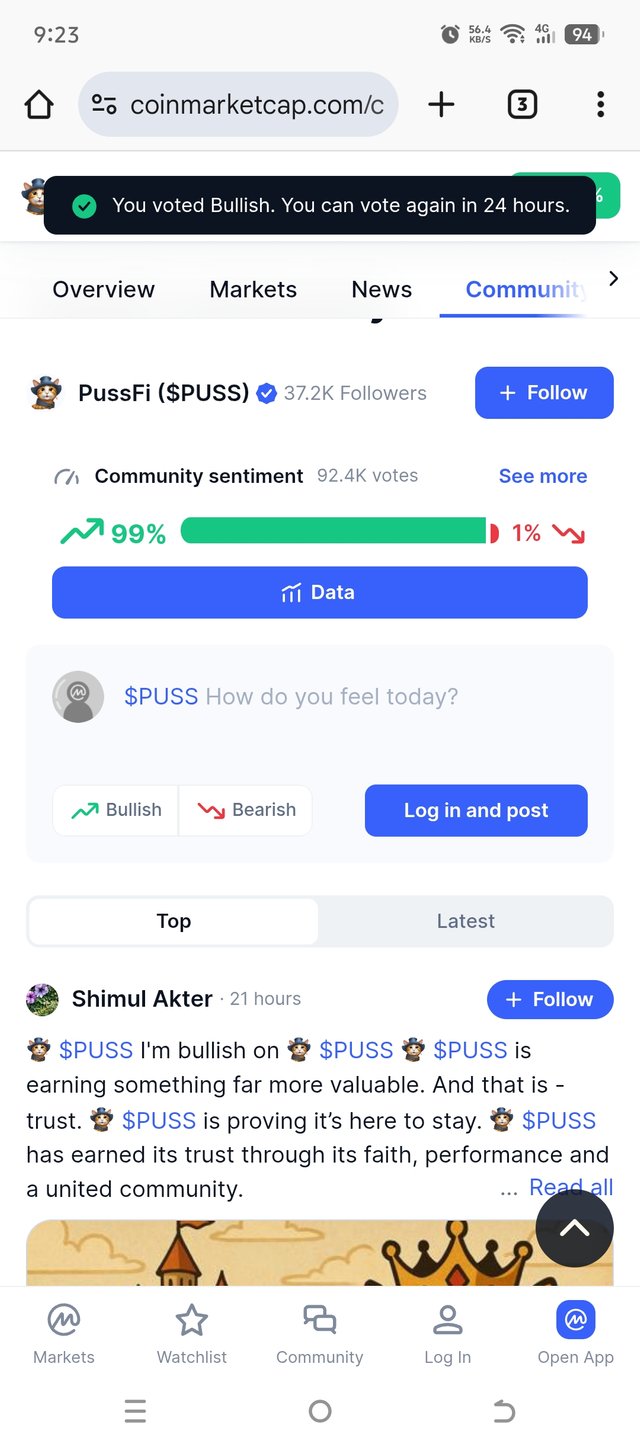Open the Data chart button

pos(320,592)
